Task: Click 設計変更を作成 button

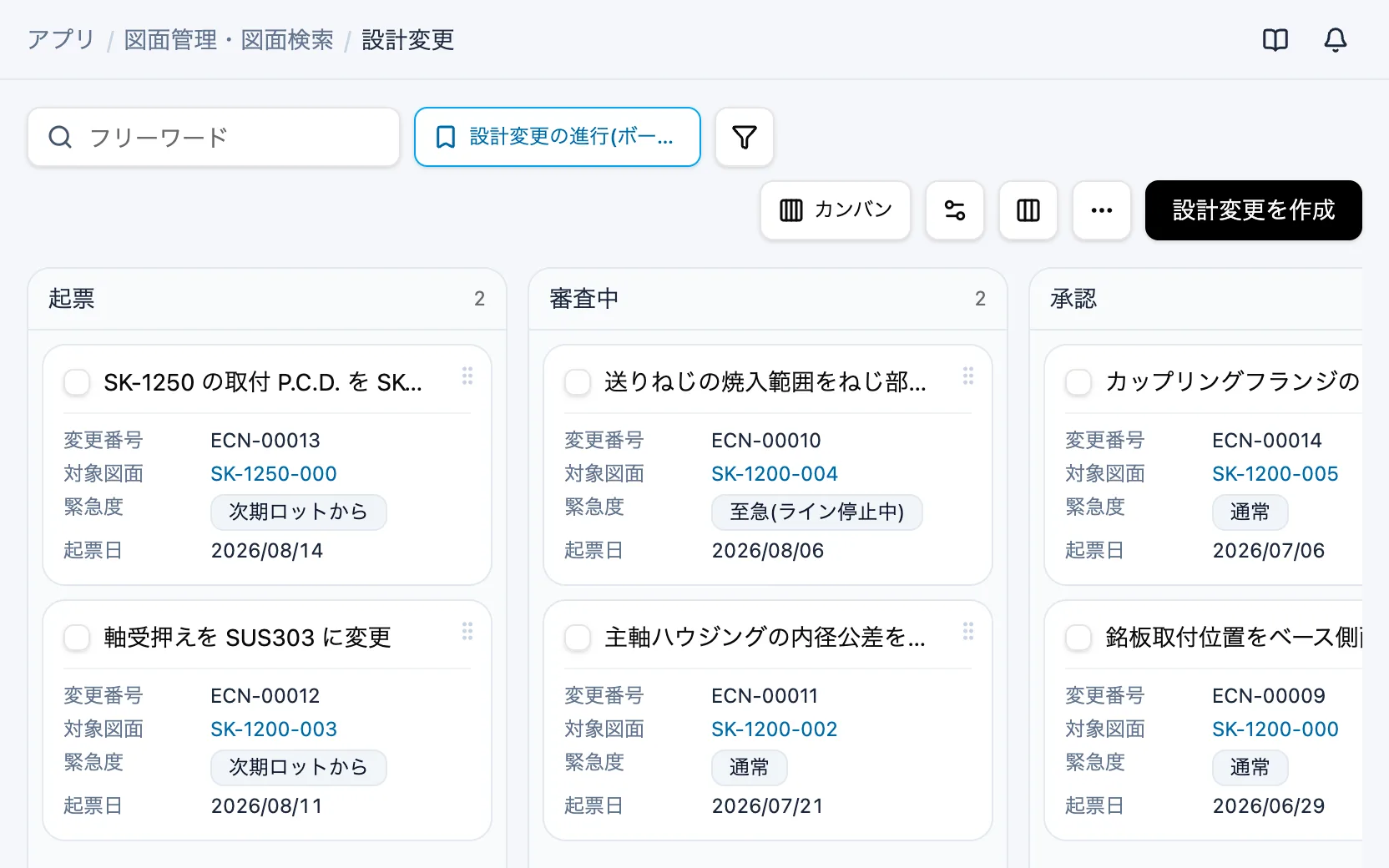Action: pos(1254,210)
